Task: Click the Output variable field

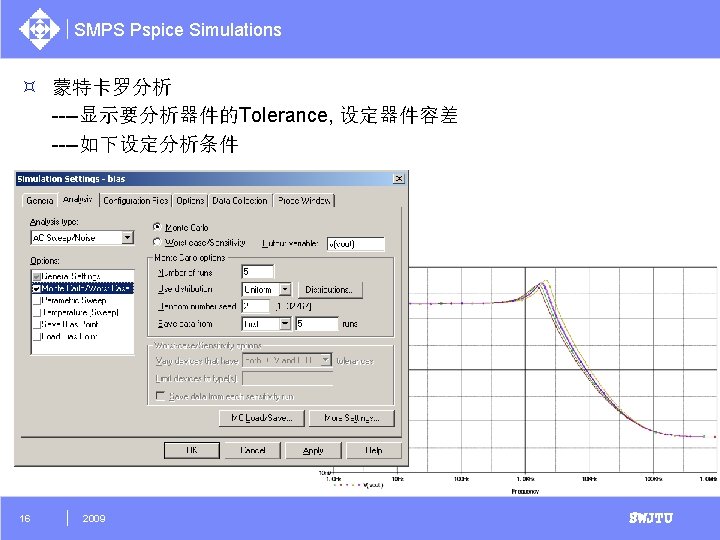Action: (x=355, y=244)
